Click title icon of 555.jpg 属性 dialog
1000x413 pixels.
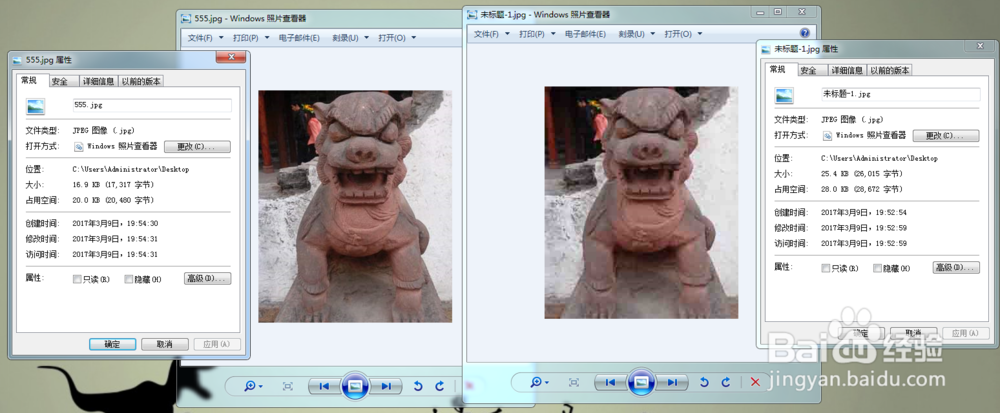(x=18, y=60)
